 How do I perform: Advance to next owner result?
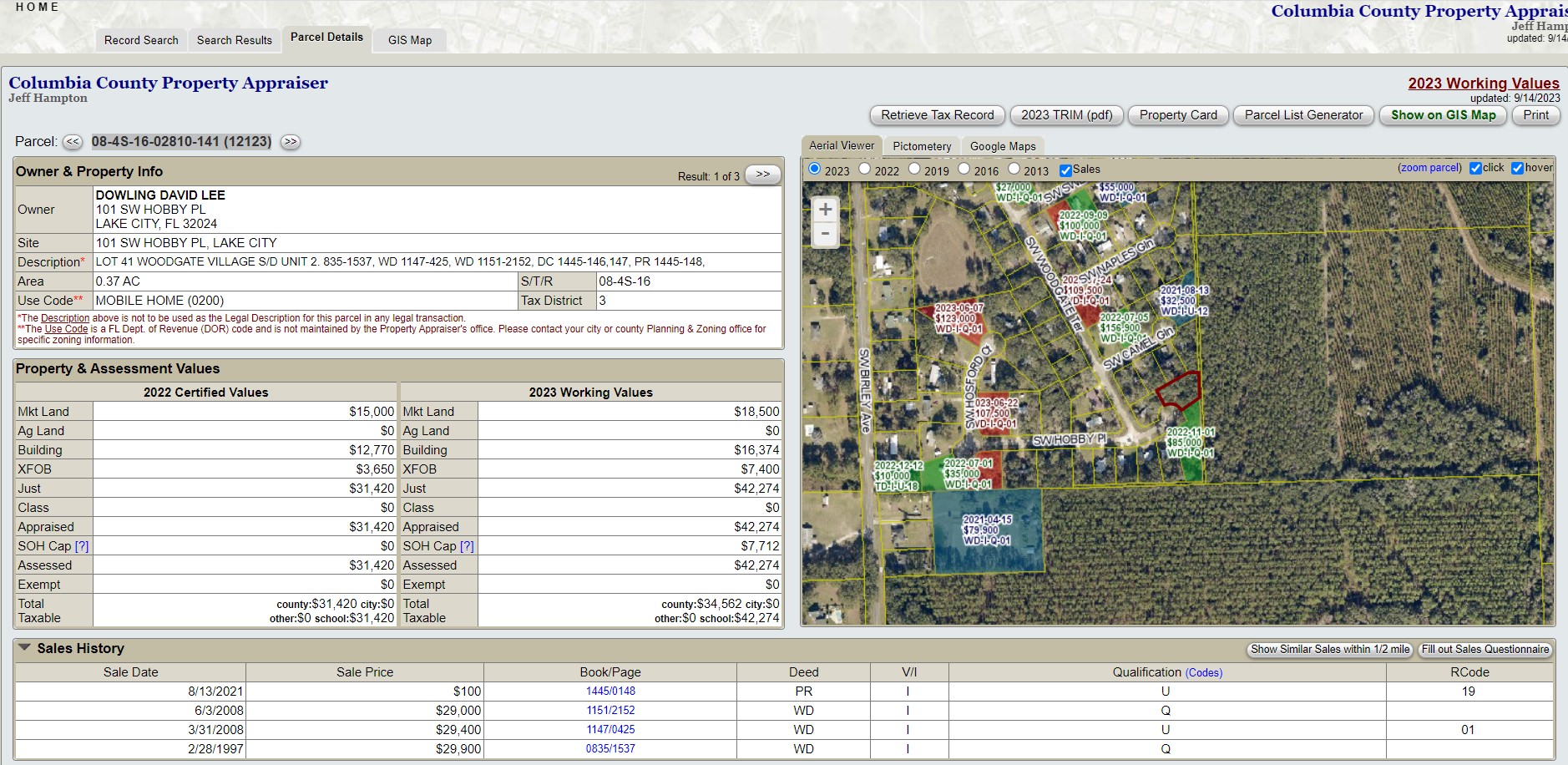pyautogui.click(x=762, y=175)
